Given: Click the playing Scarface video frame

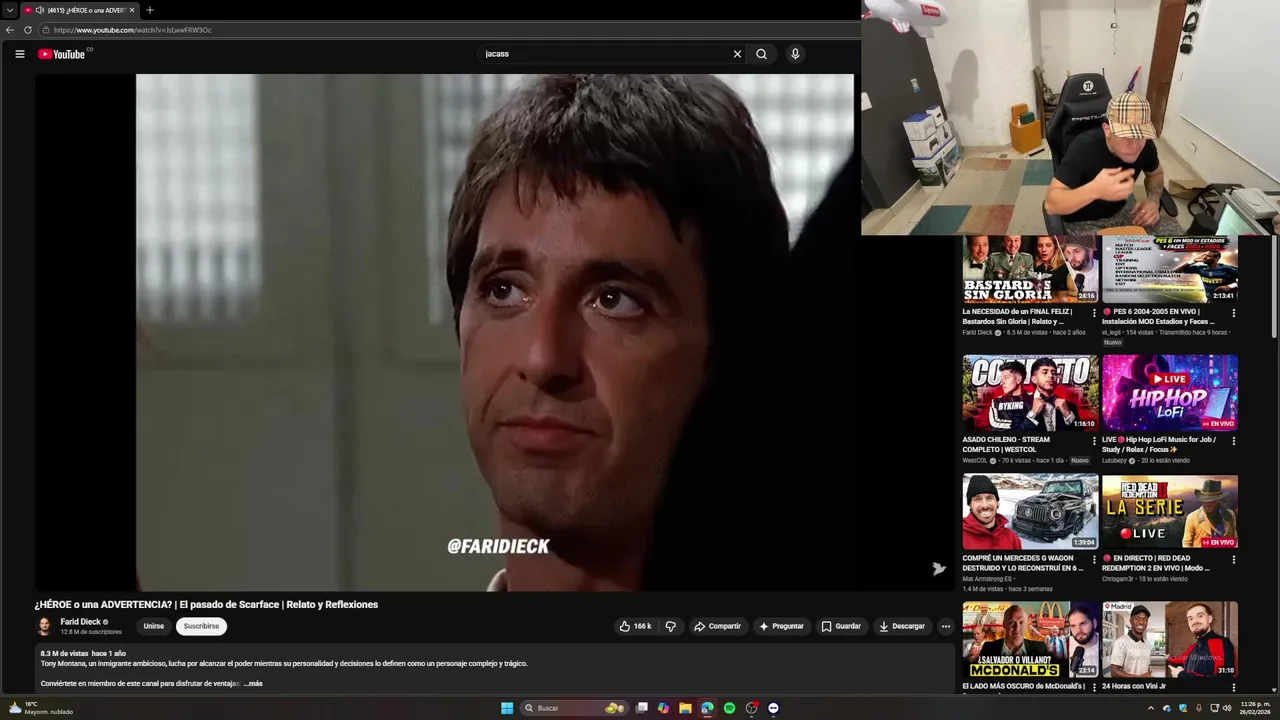Looking at the screenshot, I should pos(495,332).
